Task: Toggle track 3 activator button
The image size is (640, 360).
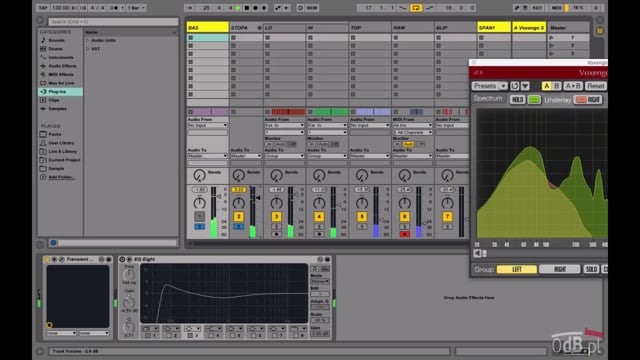Action: point(276,217)
